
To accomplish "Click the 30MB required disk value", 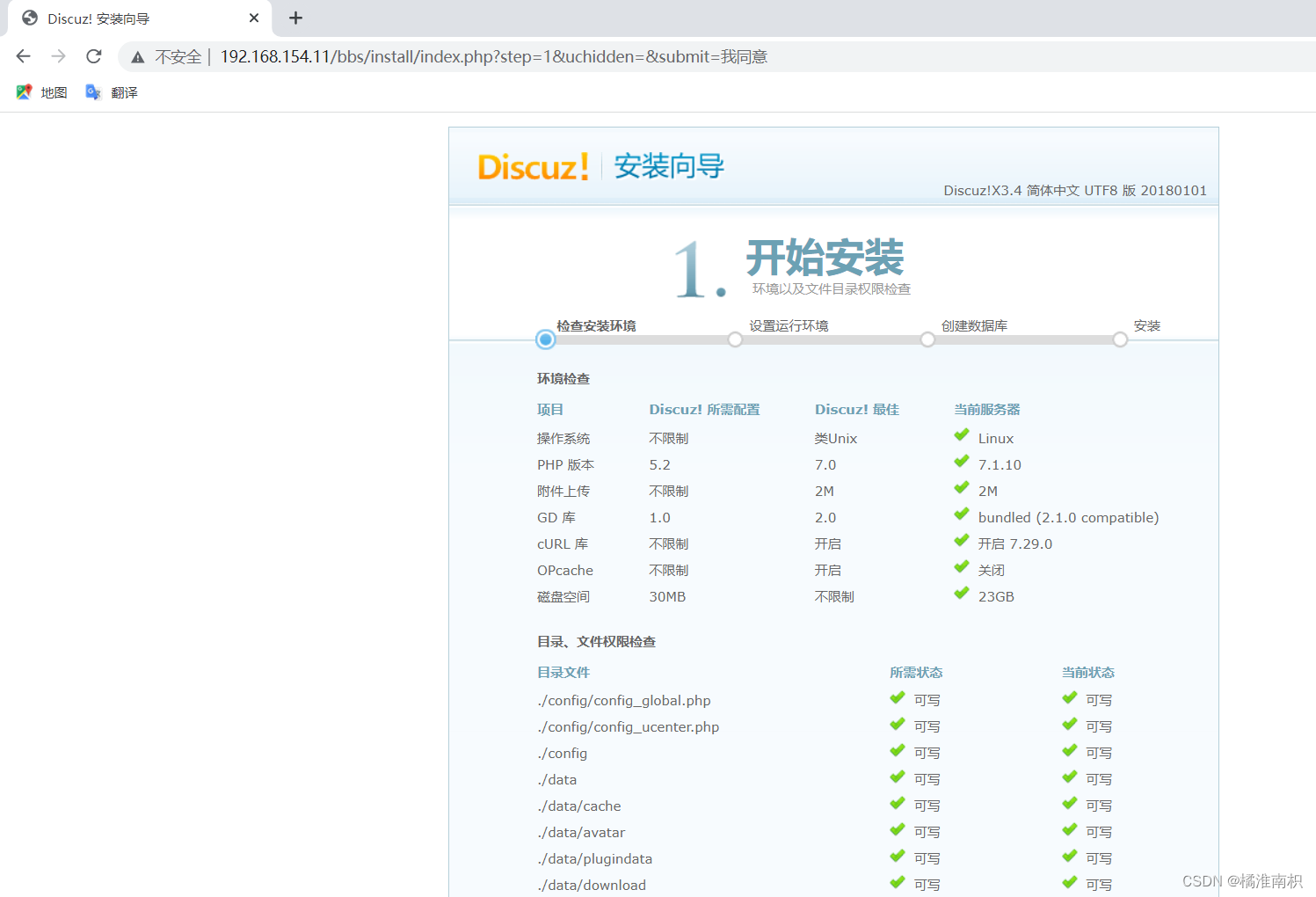I will tap(667, 597).
